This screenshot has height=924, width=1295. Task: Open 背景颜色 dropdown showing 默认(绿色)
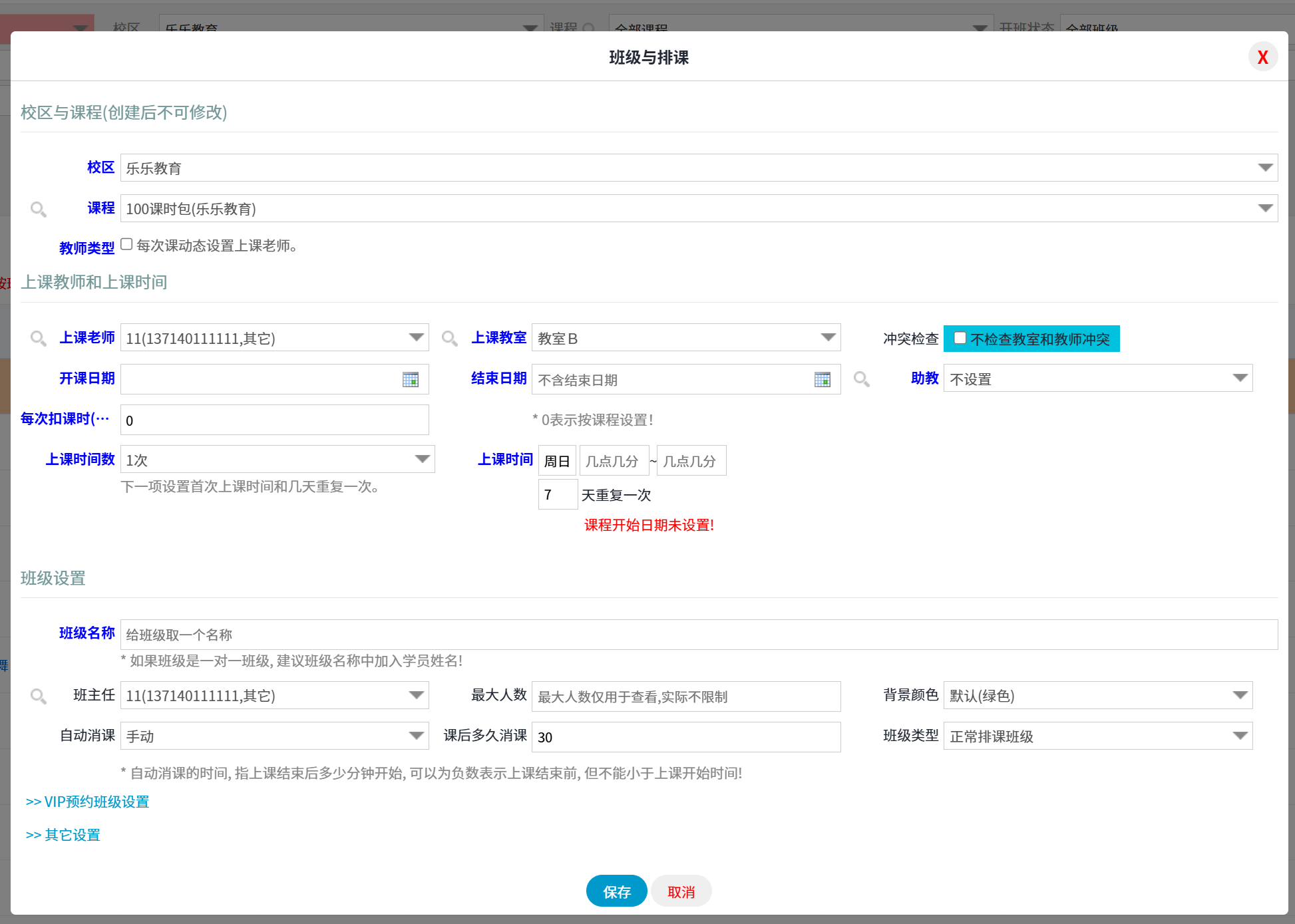coord(1097,695)
